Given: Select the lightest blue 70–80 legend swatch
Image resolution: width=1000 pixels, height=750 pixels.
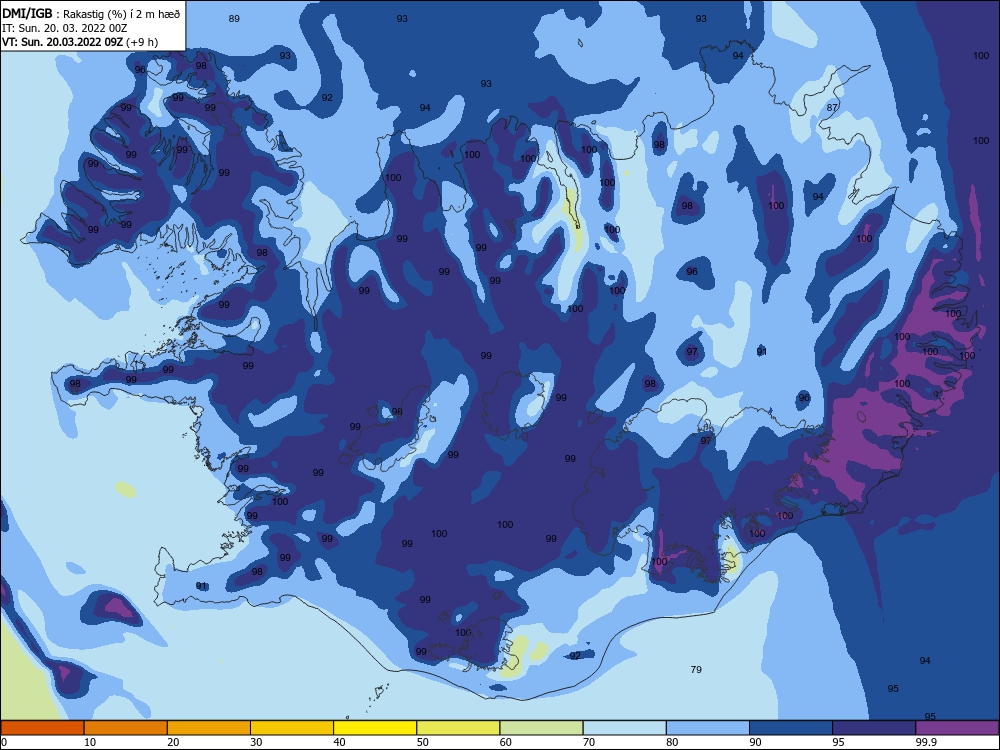Looking at the screenshot, I should point(625,728).
